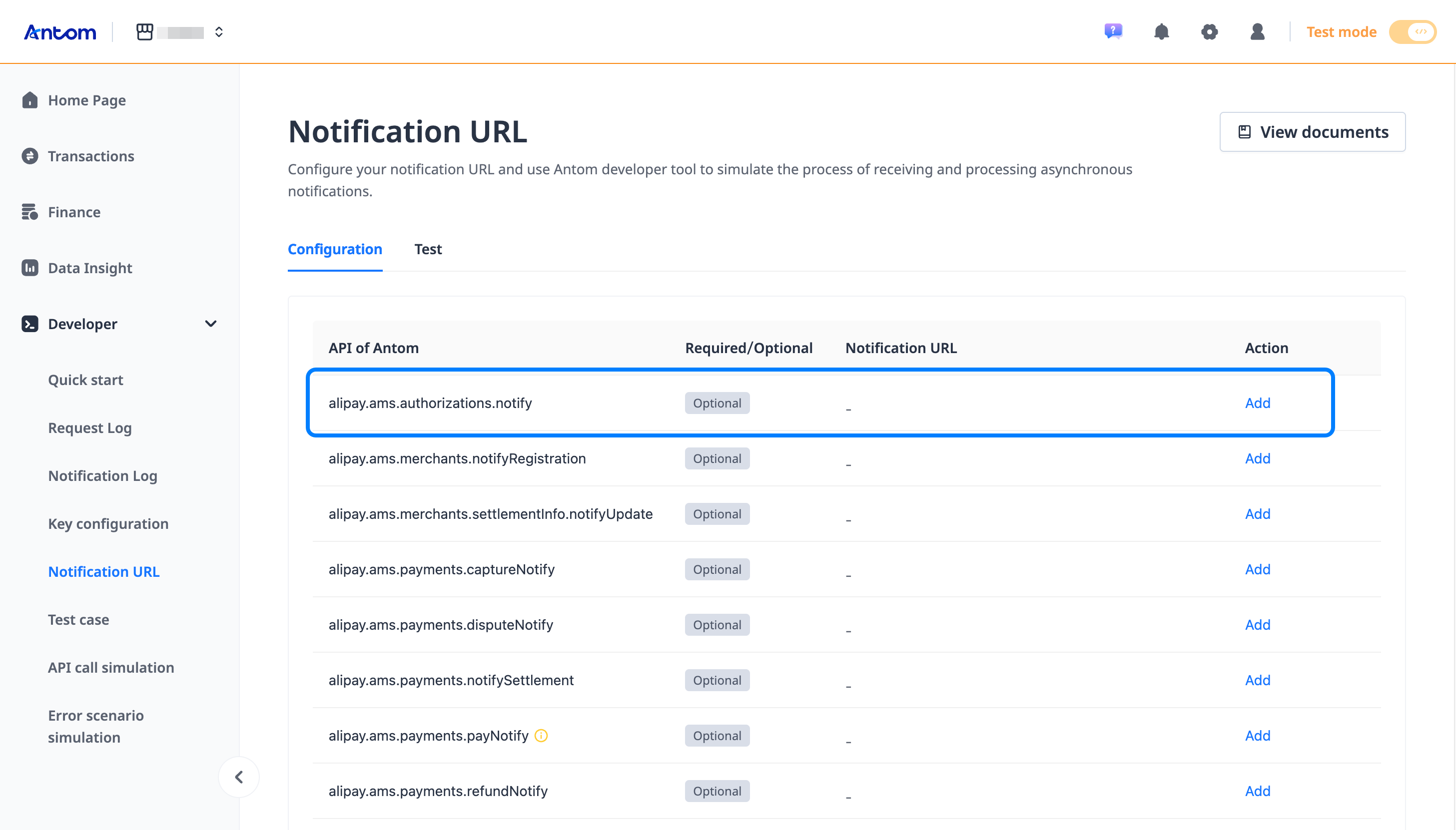Click the Antom logo
The height and width of the screenshot is (830, 1456).
pos(59,32)
